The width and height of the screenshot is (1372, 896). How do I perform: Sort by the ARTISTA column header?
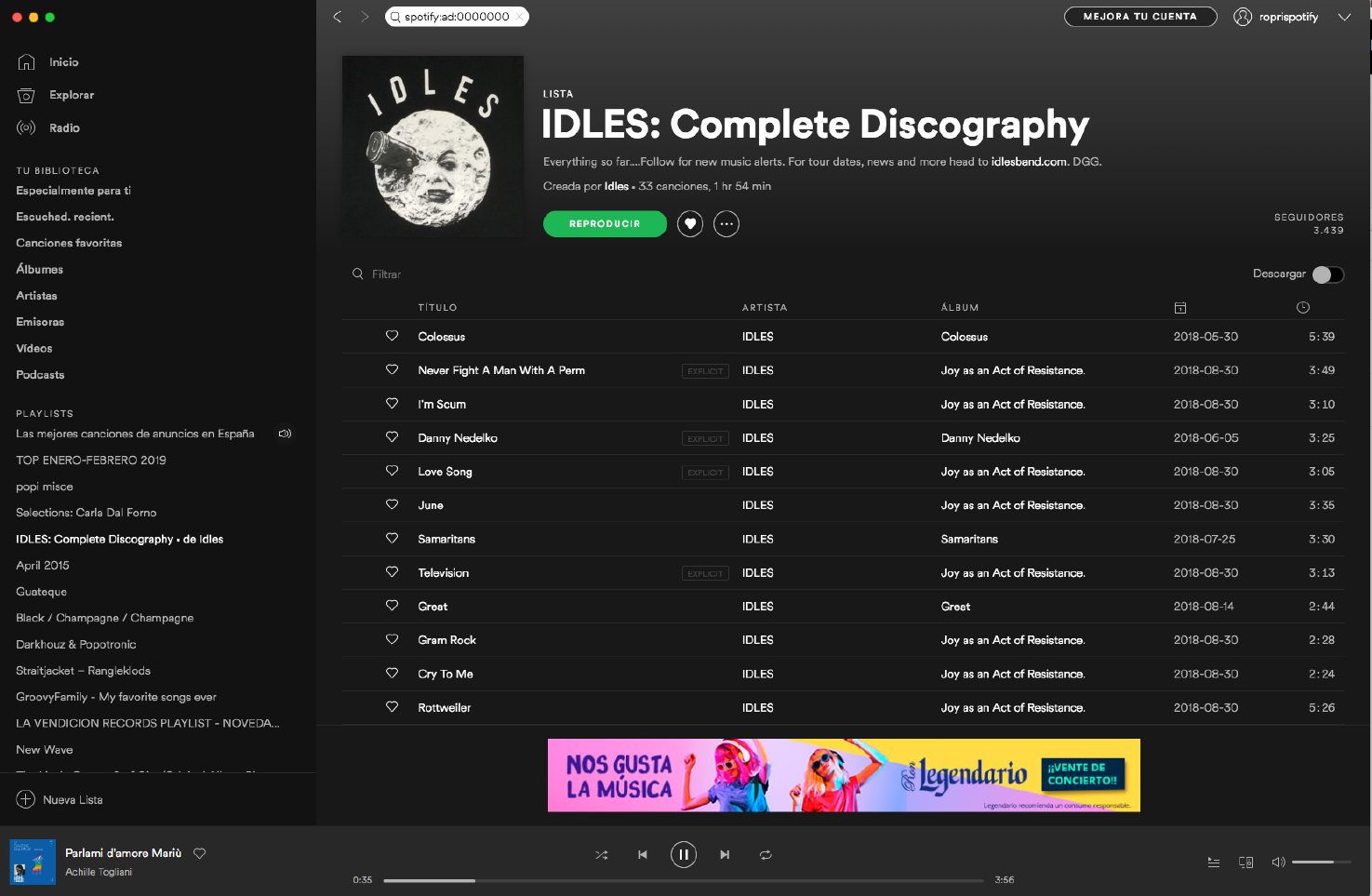[x=765, y=308]
